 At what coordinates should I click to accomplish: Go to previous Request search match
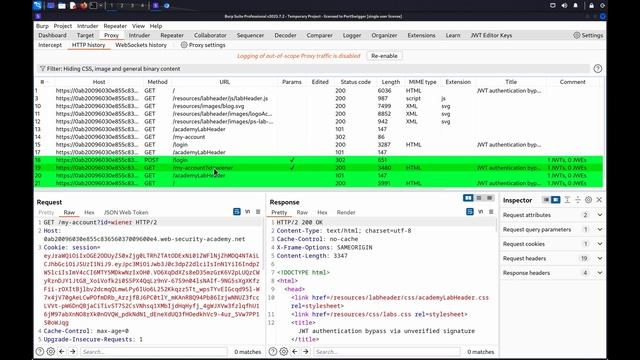click(62, 351)
